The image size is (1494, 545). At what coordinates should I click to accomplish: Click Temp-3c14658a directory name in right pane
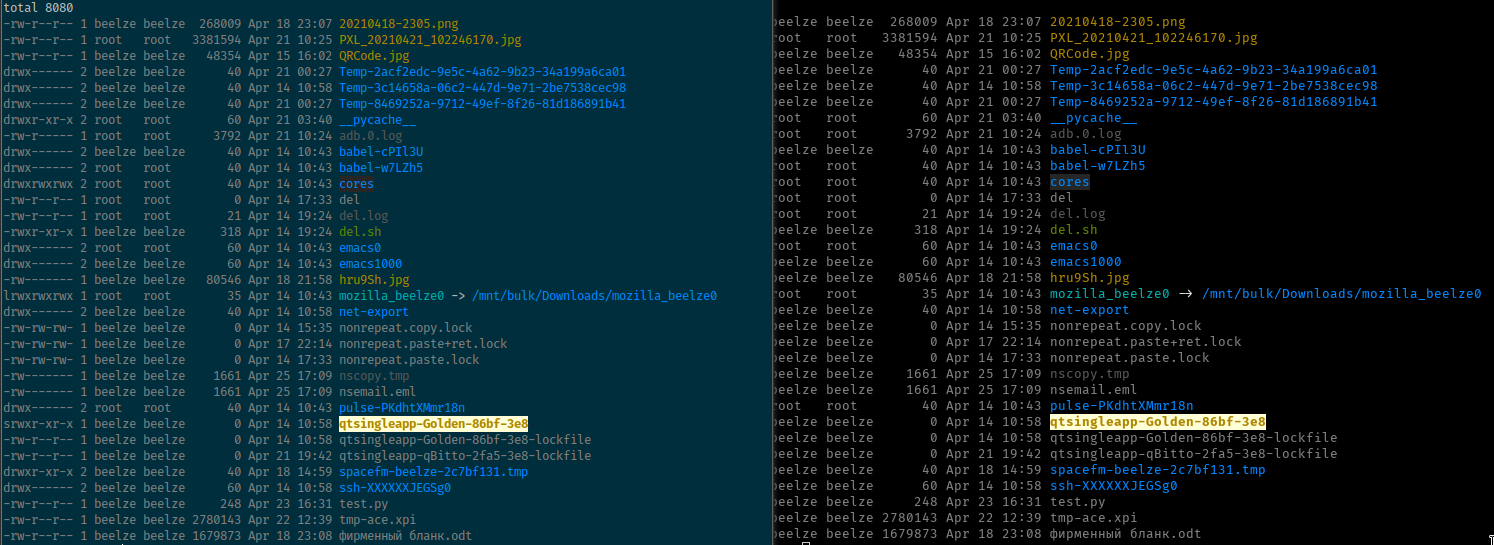click(x=1213, y=85)
